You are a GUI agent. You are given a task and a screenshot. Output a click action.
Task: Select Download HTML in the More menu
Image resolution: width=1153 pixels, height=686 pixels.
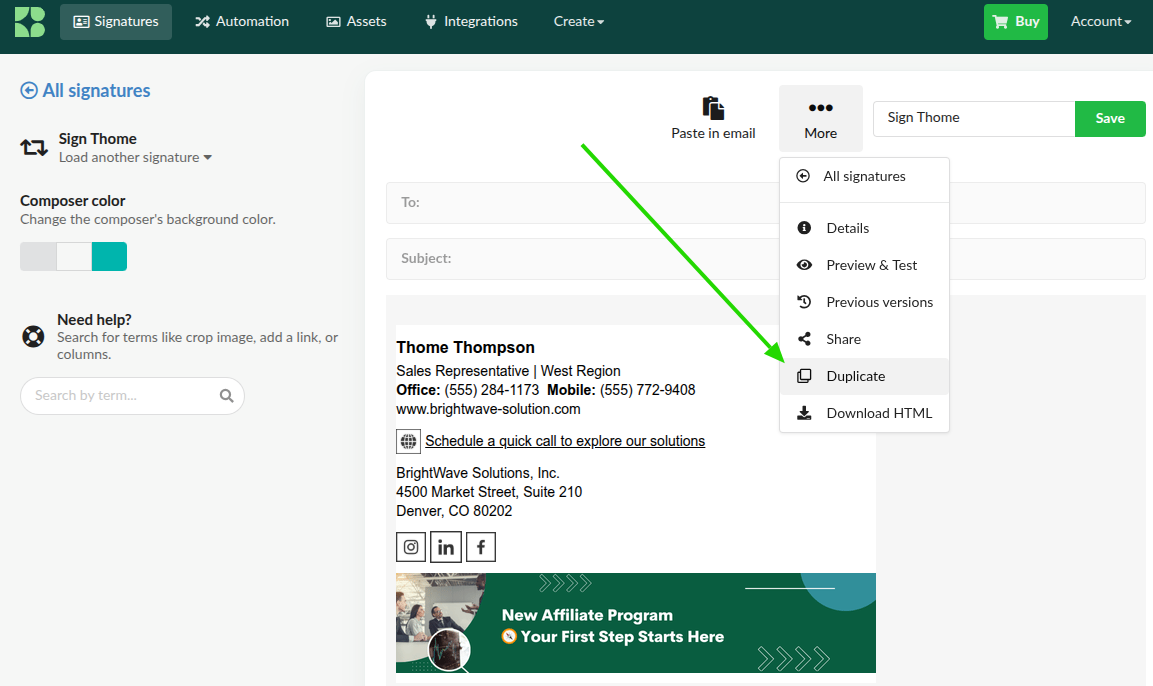tap(878, 413)
